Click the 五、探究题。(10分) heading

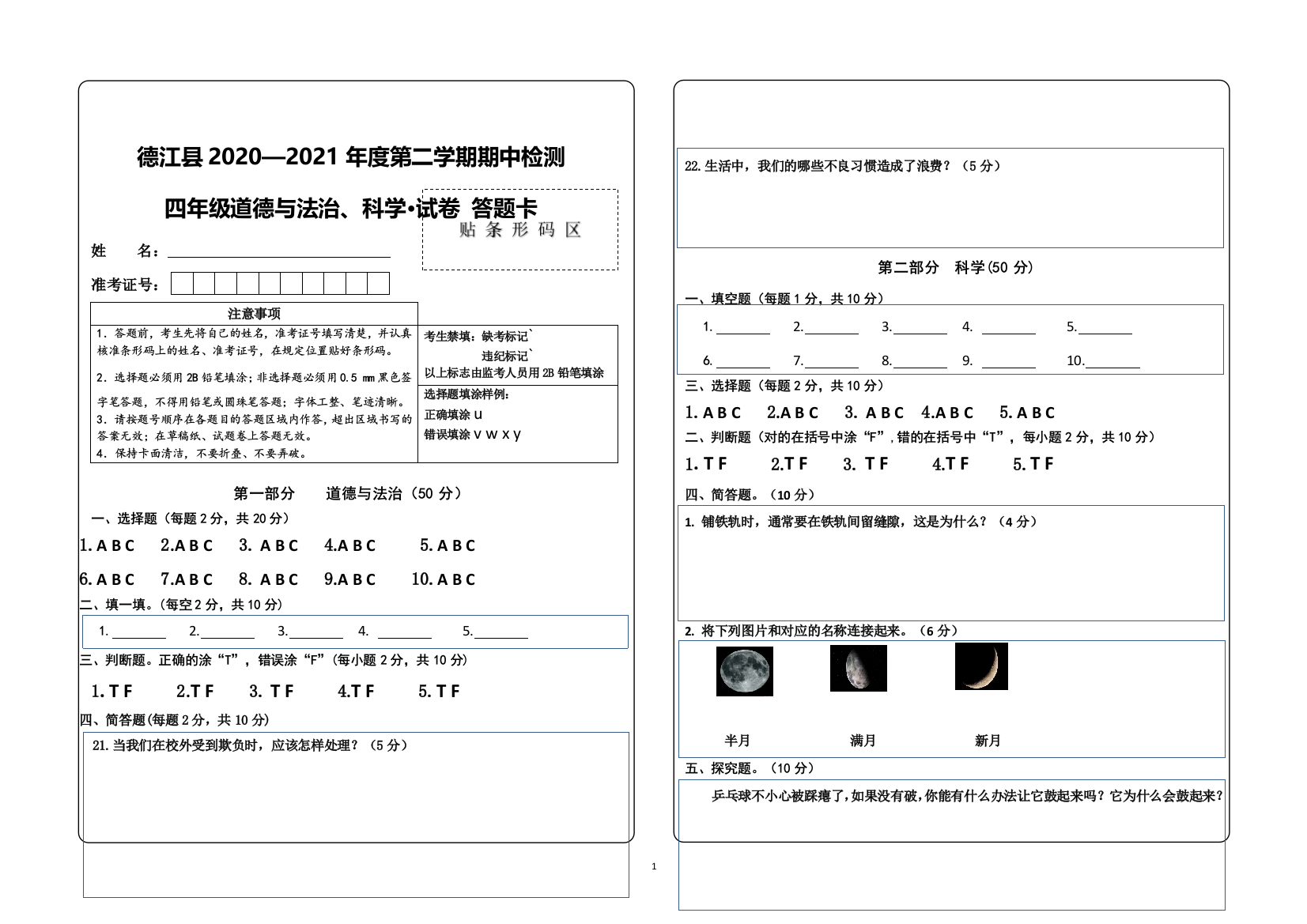pyautogui.click(x=750, y=768)
